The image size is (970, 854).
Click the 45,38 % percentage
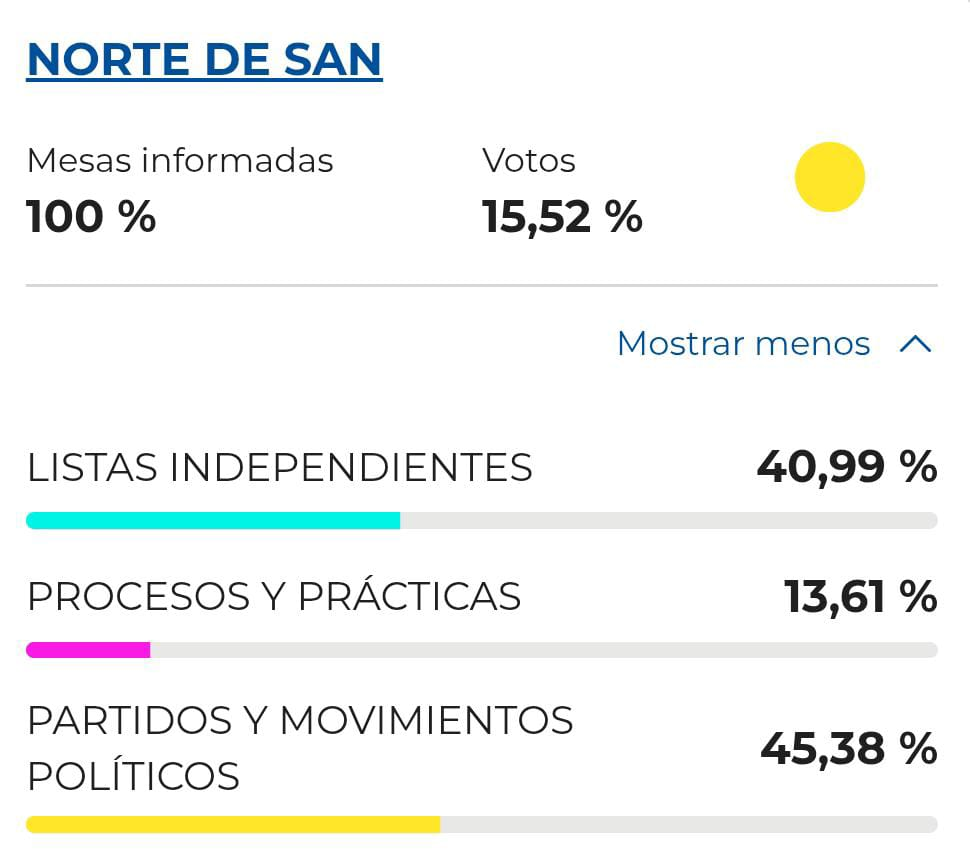tap(848, 748)
